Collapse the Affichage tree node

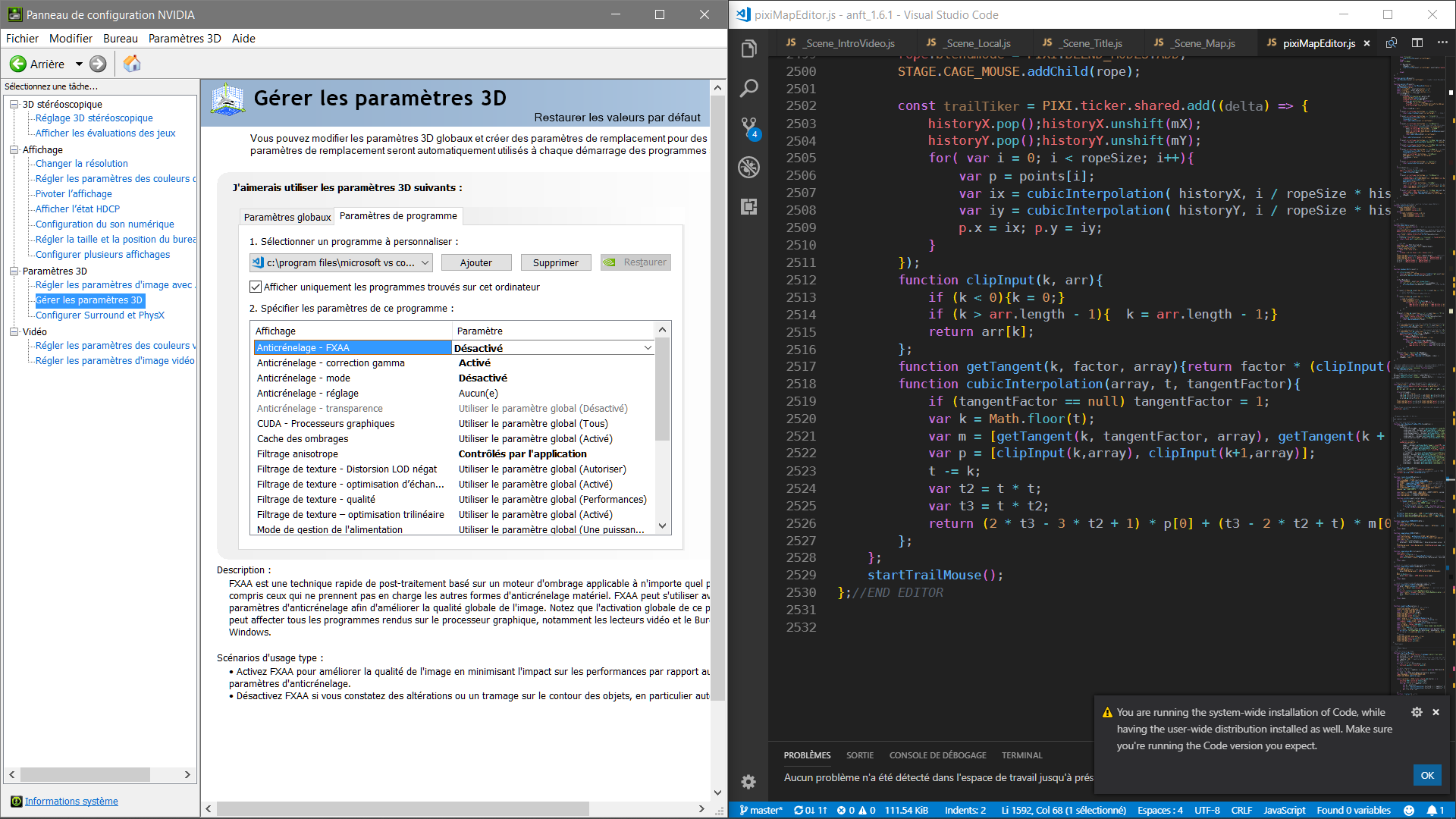(14, 150)
